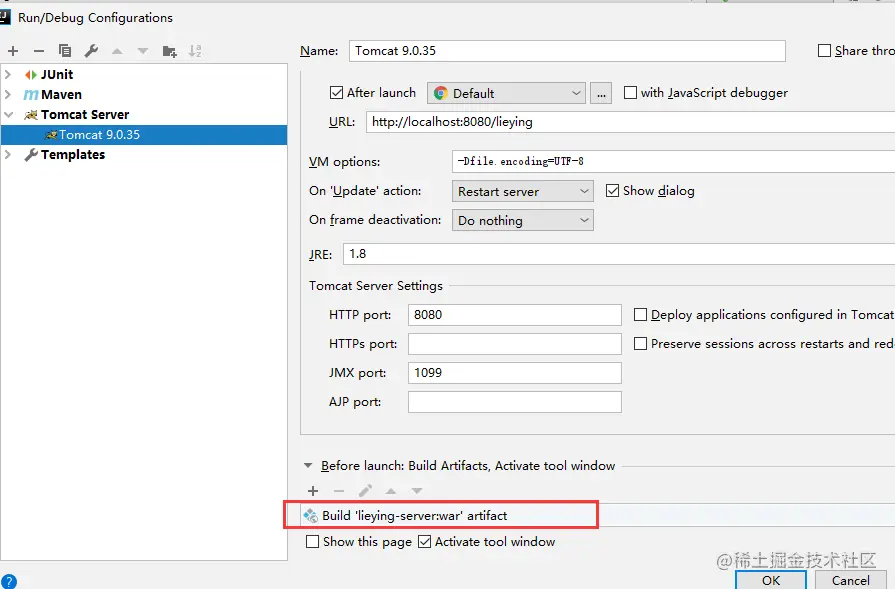Copy the selected configuration
Viewport: 895px width, 589px height.
(x=65, y=51)
